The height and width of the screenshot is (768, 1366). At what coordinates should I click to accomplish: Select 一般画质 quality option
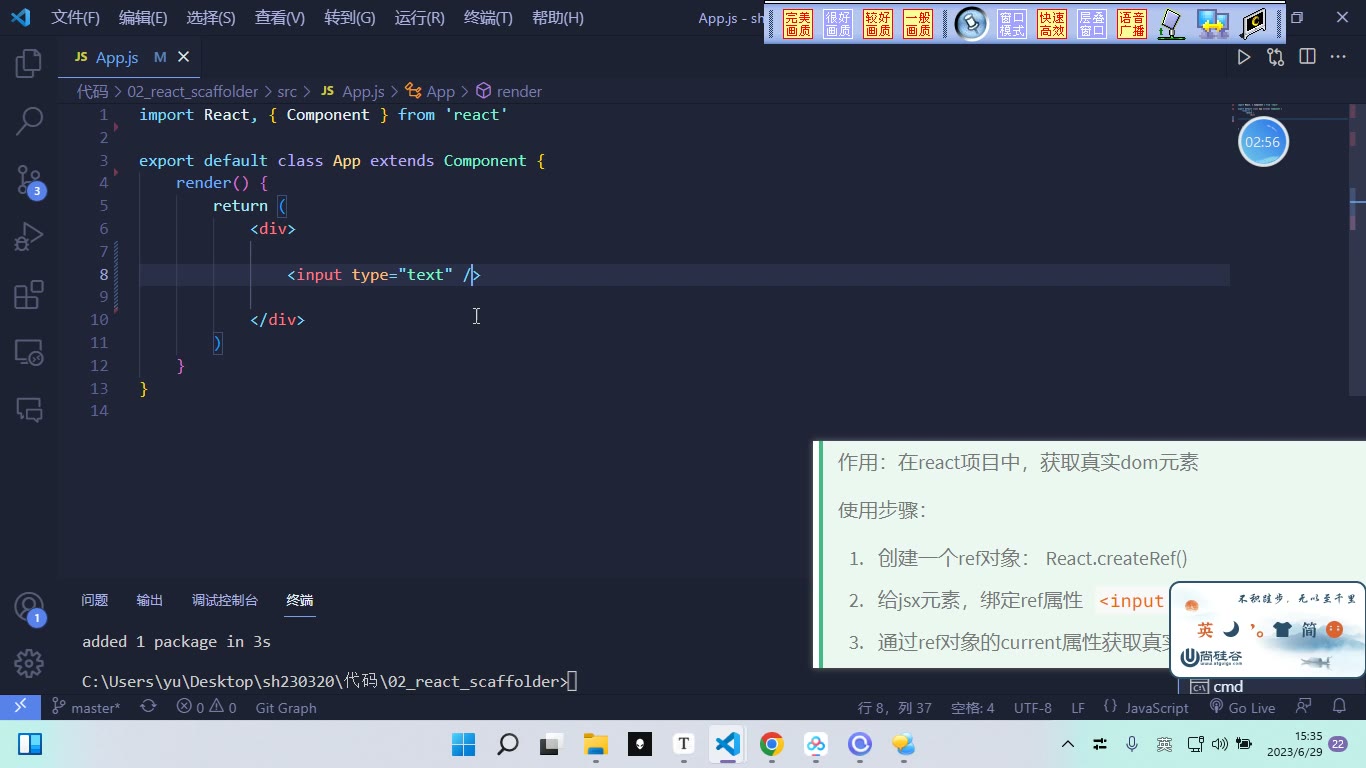coord(918,24)
